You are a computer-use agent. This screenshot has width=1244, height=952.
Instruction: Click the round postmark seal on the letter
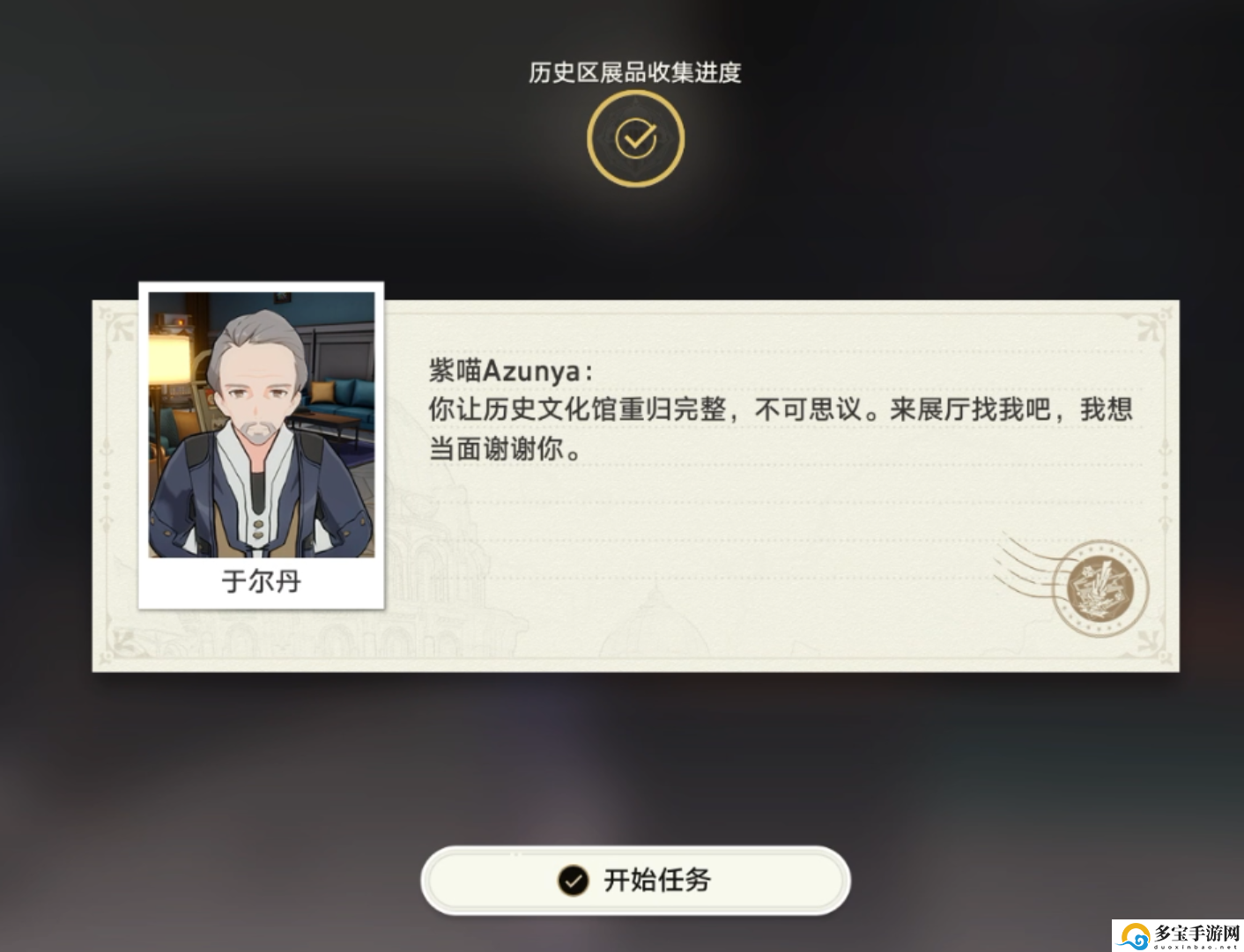[x=1100, y=588]
